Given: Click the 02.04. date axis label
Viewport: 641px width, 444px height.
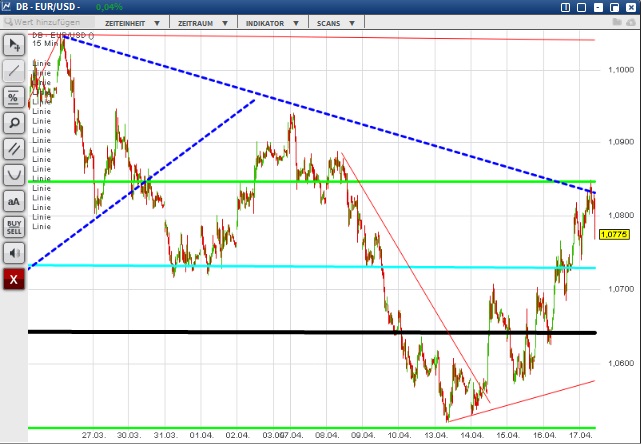Looking at the screenshot, I should pyautogui.click(x=237, y=435).
